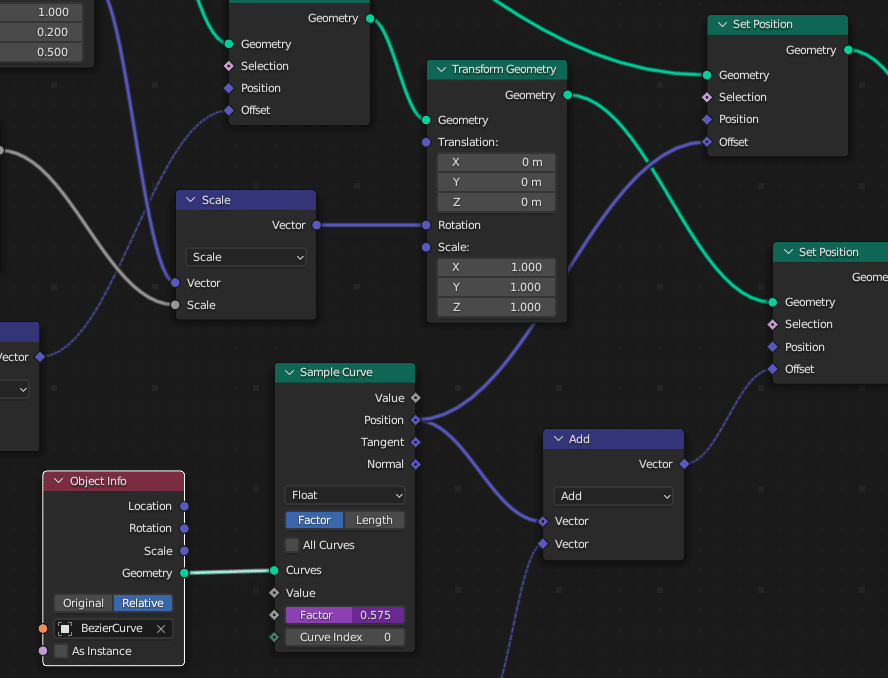Click the Add node Vector output socket

(x=684, y=464)
